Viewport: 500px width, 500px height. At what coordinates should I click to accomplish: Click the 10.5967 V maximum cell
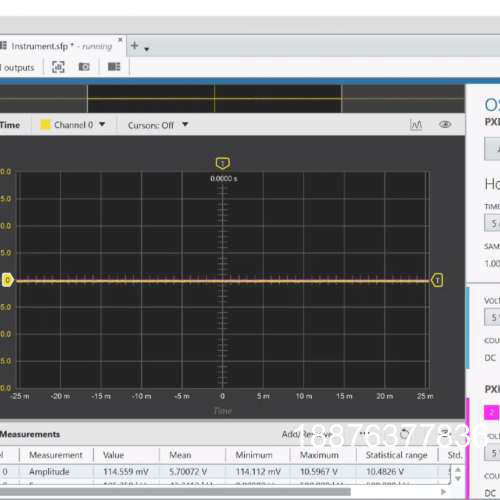coord(319,472)
